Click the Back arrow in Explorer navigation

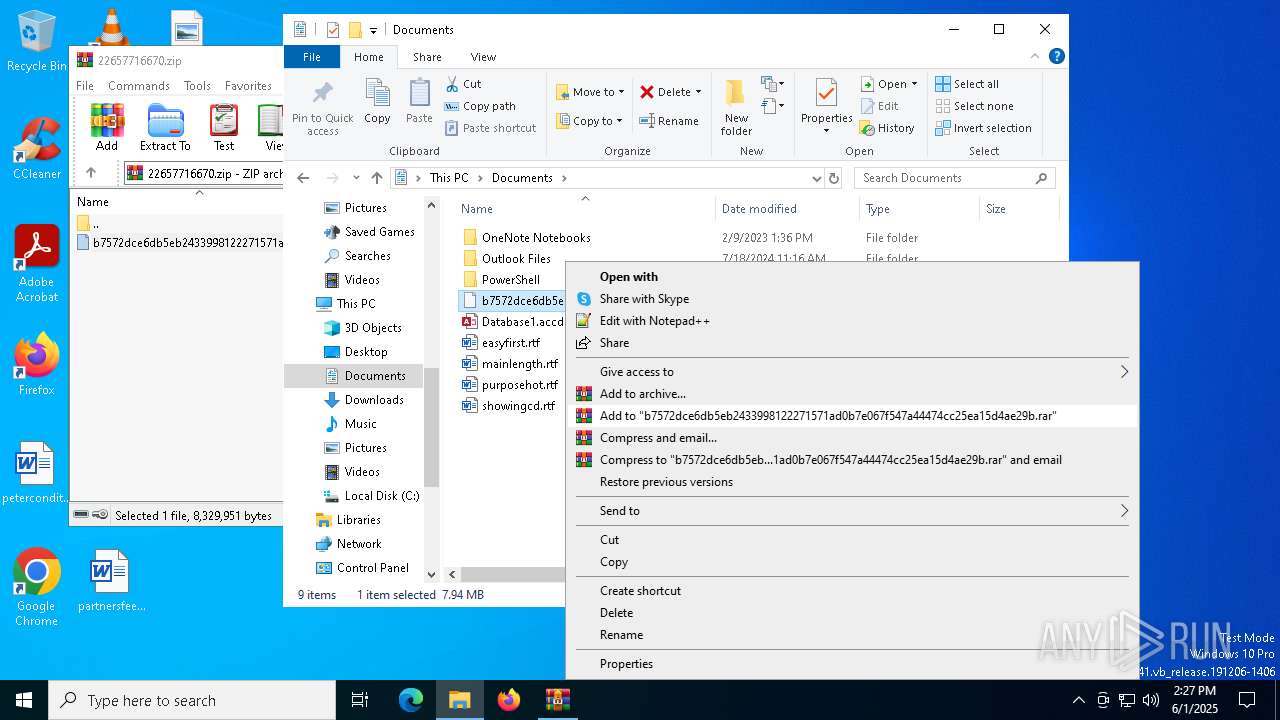tap(303, 178)
